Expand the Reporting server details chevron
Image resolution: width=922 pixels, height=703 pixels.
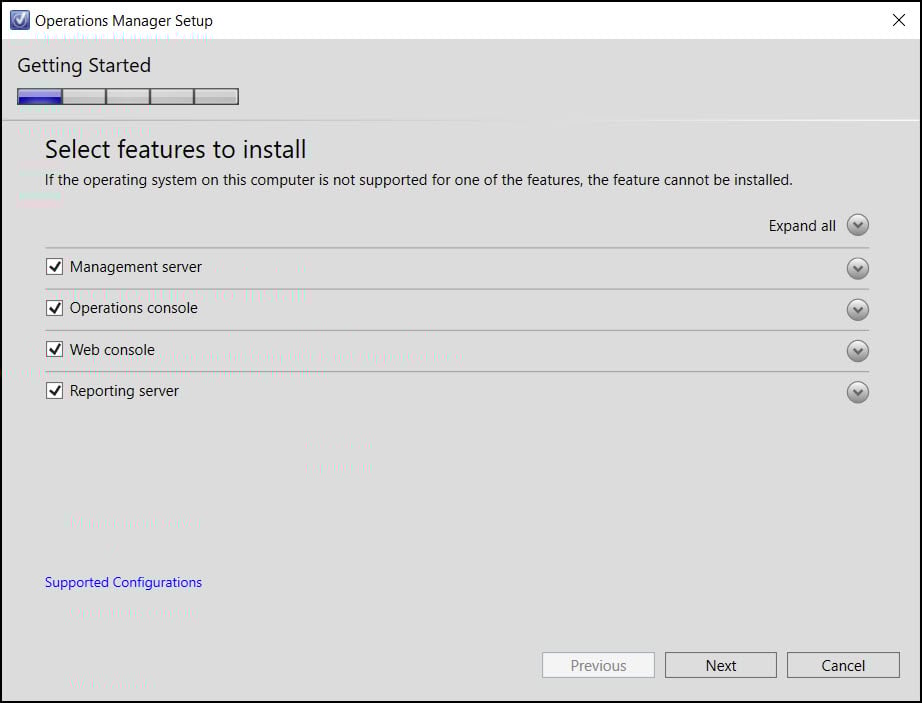tap(857, 392)
